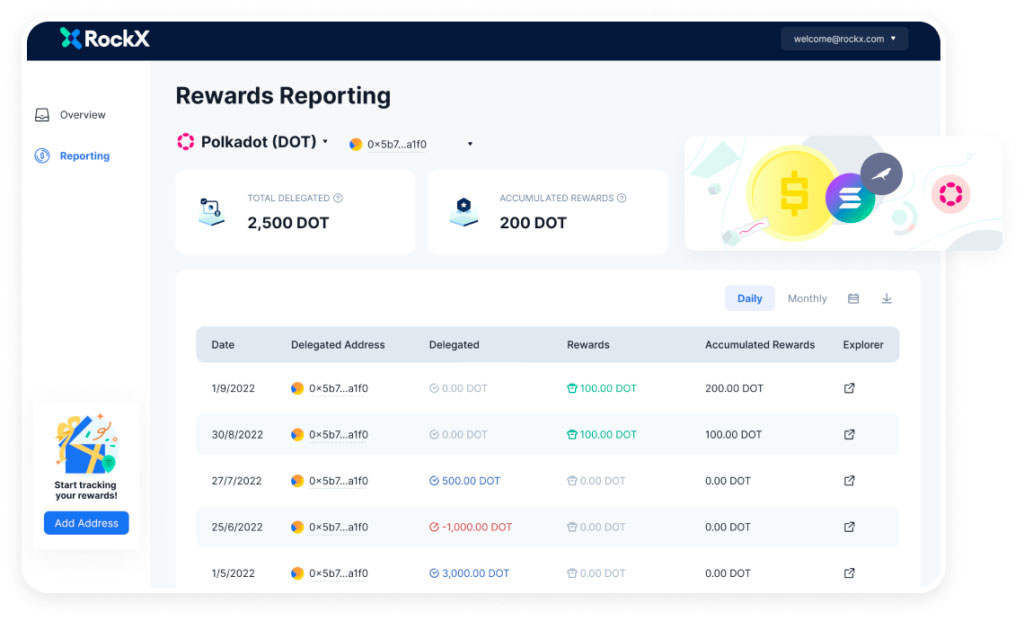Click the Add Address button
Image resolution: width=1024 pixels, height=621 pixels.
coord(86,523)
